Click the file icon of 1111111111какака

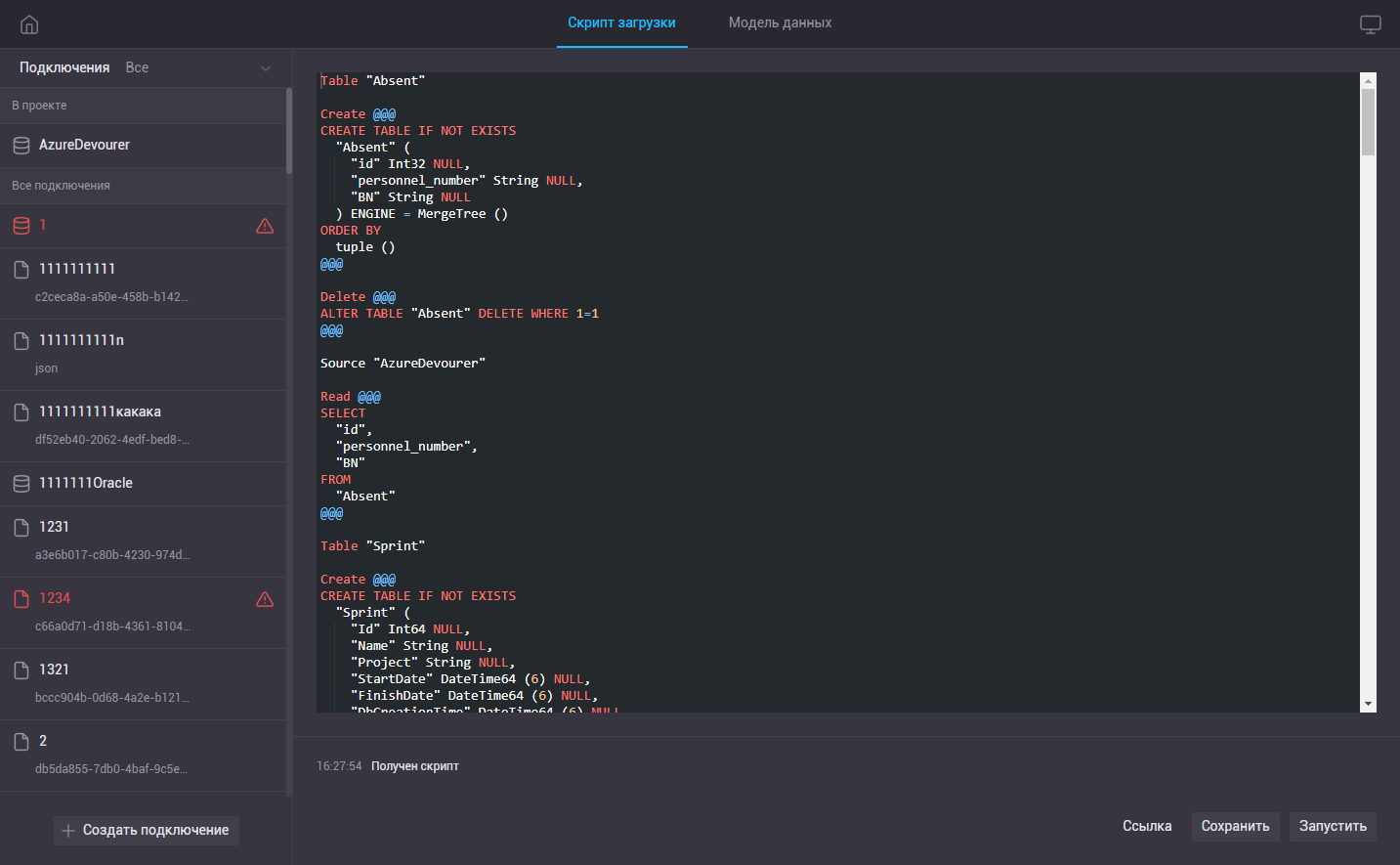click(21, 411)
